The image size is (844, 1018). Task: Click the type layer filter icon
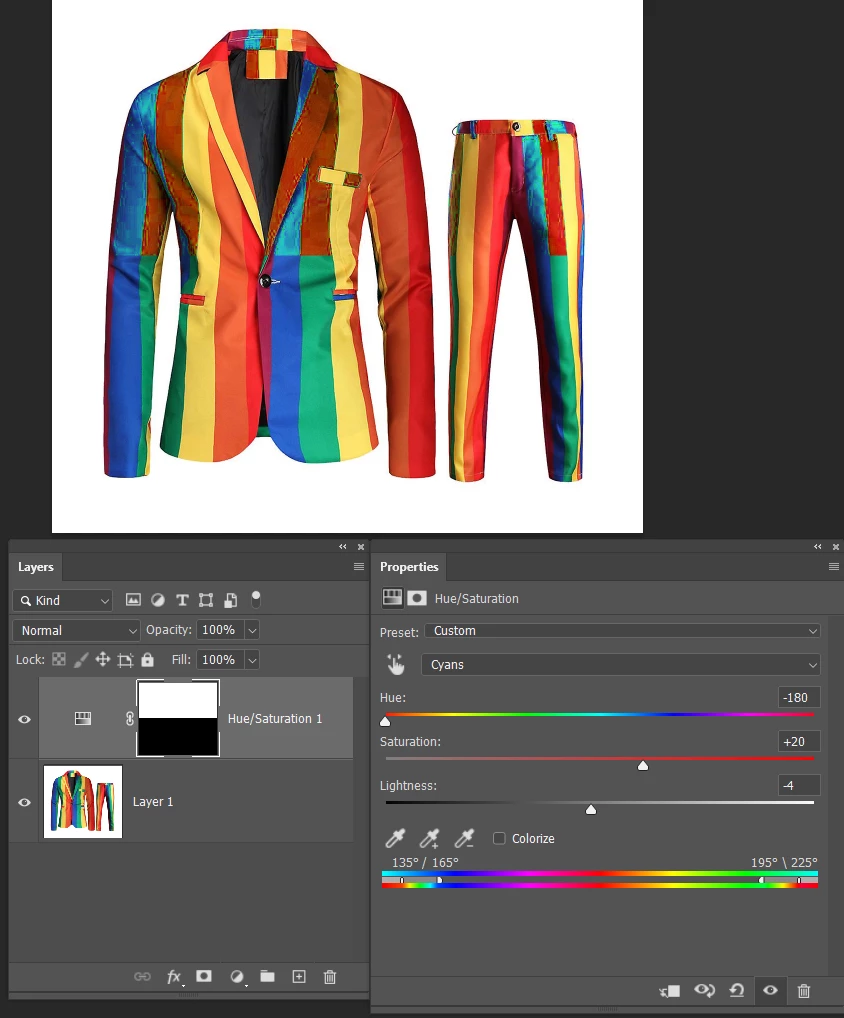182,600
